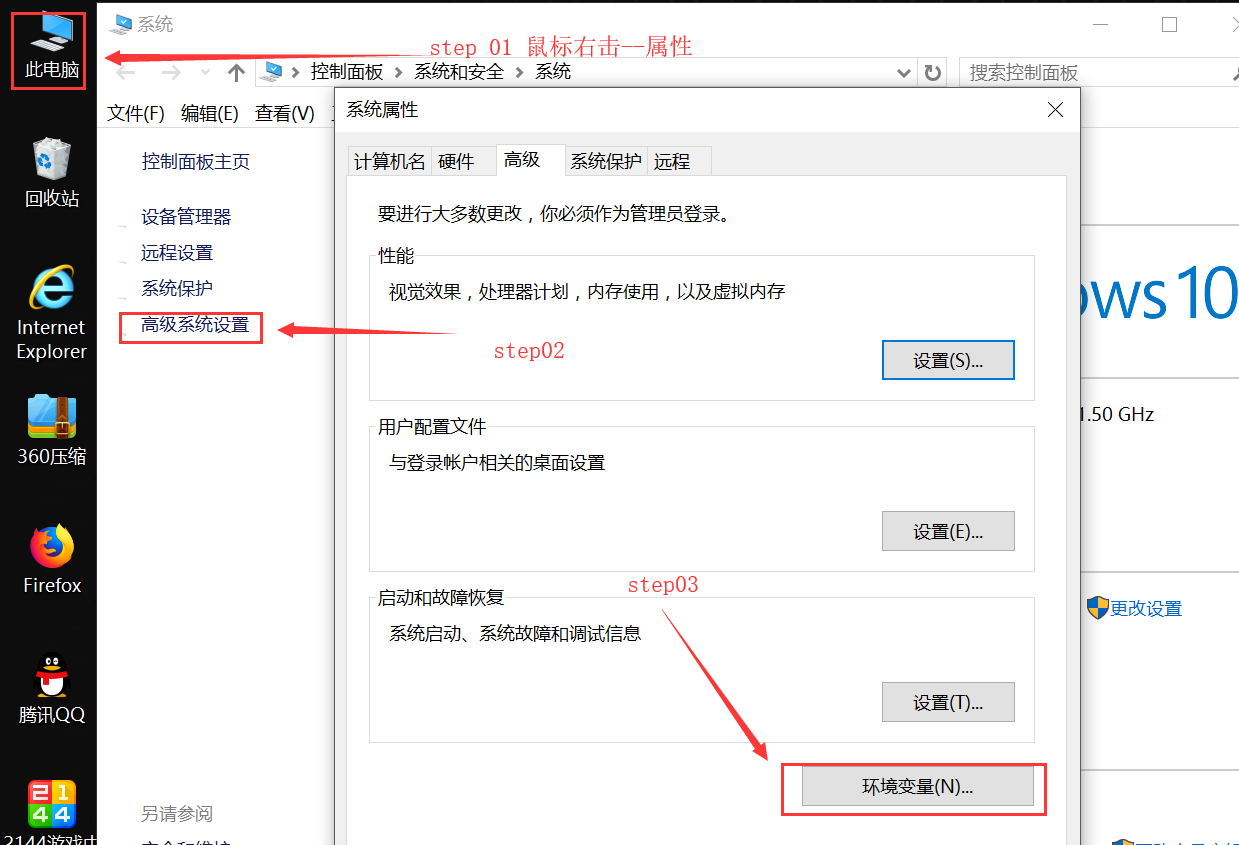Open the 编辑(E) menu
The width and height of the screenshot is (1239, 845).
click(209, 113)
